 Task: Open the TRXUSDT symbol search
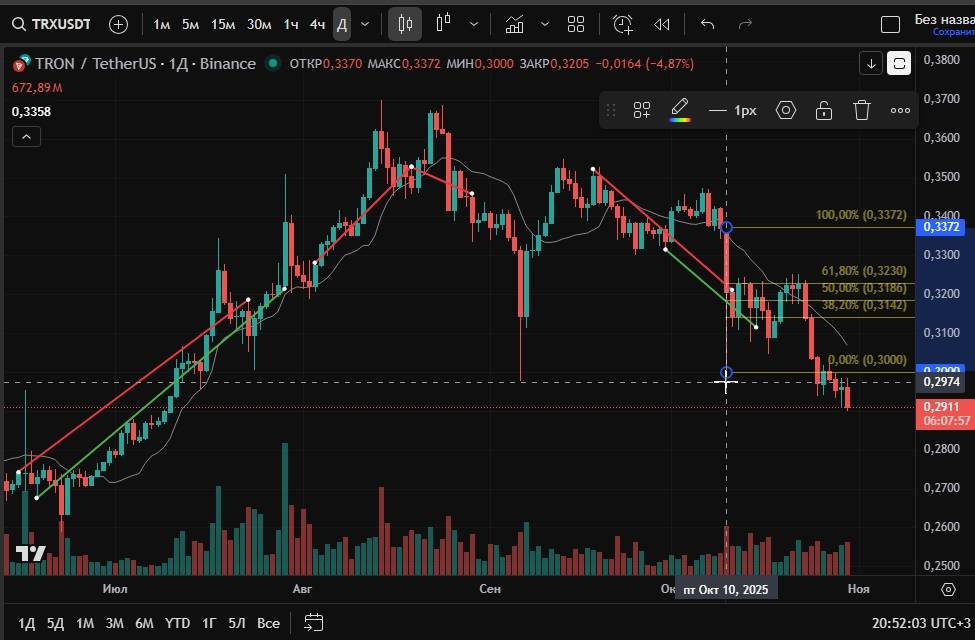click(58, 24)
